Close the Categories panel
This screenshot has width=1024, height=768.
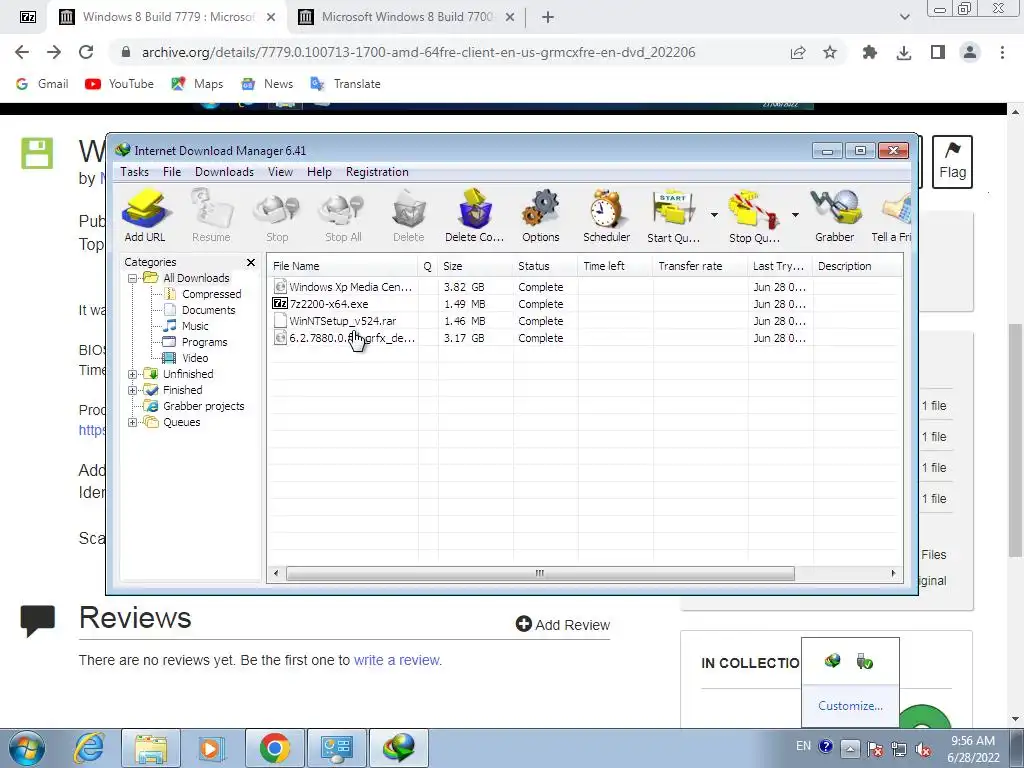(251, 262)
